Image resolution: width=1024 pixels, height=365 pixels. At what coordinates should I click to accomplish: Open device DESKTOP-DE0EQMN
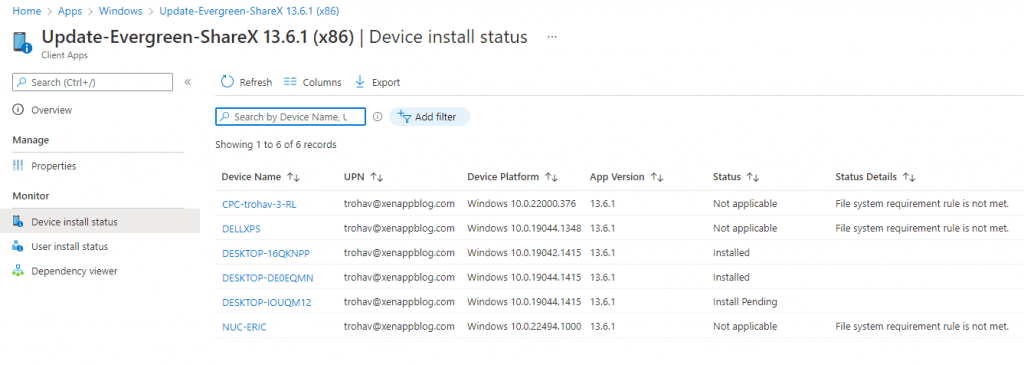[268, 278]
